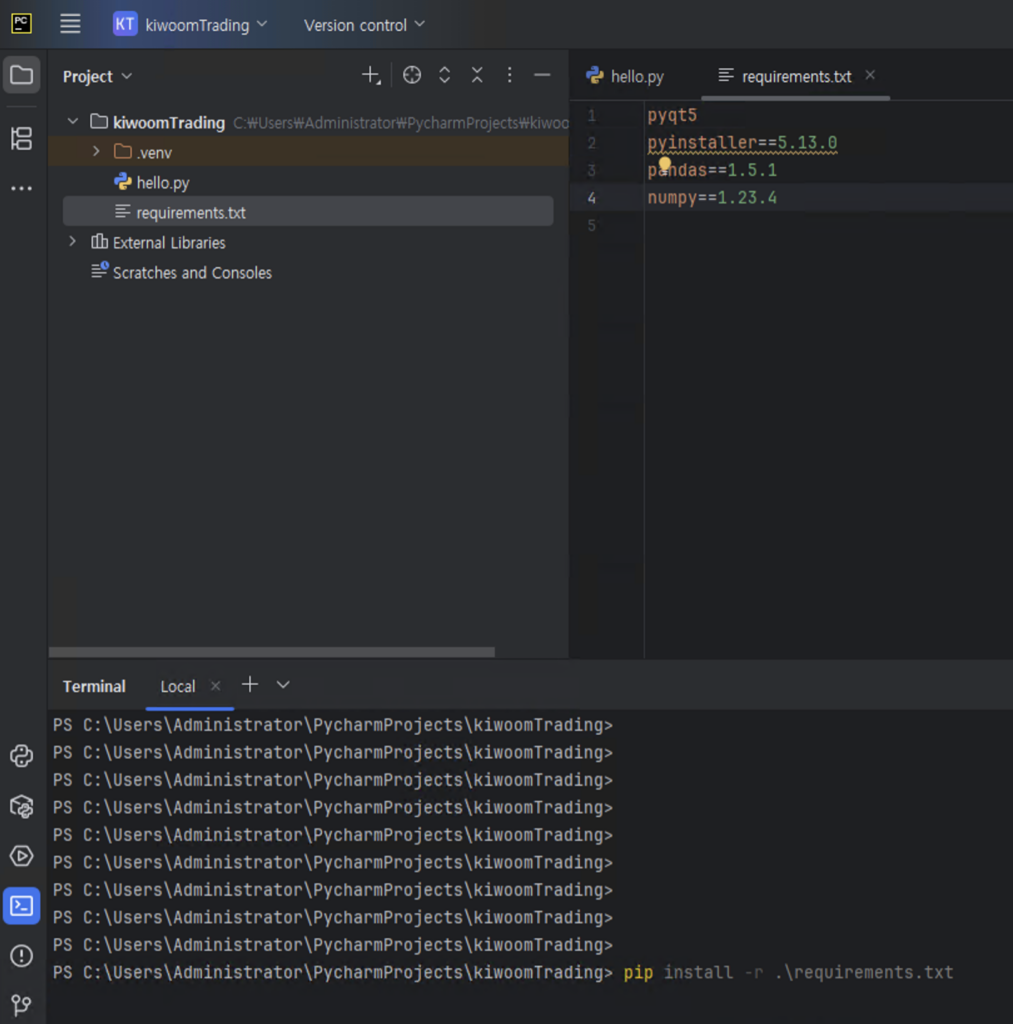The image size is (1013, 1024).
Task: Click the pandas==1.5.1 line
Action: coord(712,170)
